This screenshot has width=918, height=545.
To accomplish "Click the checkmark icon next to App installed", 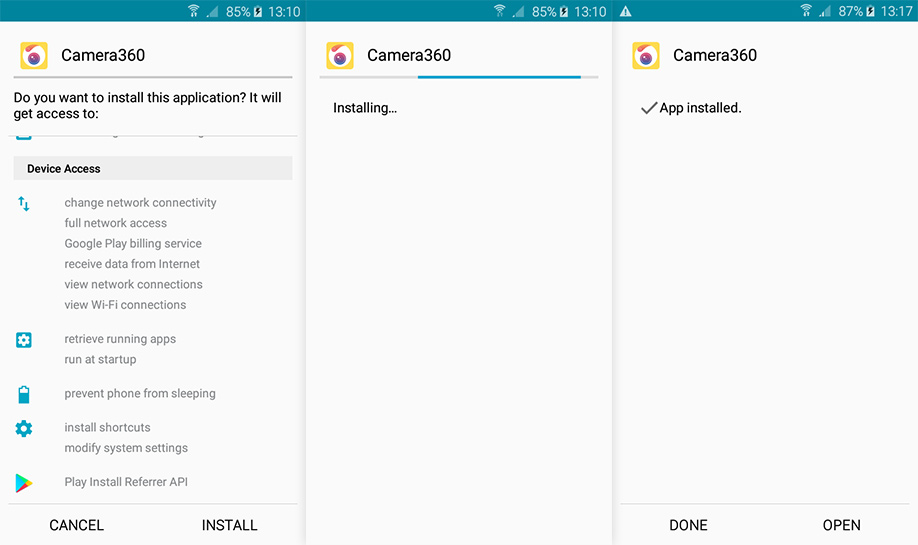I will 649,108.
